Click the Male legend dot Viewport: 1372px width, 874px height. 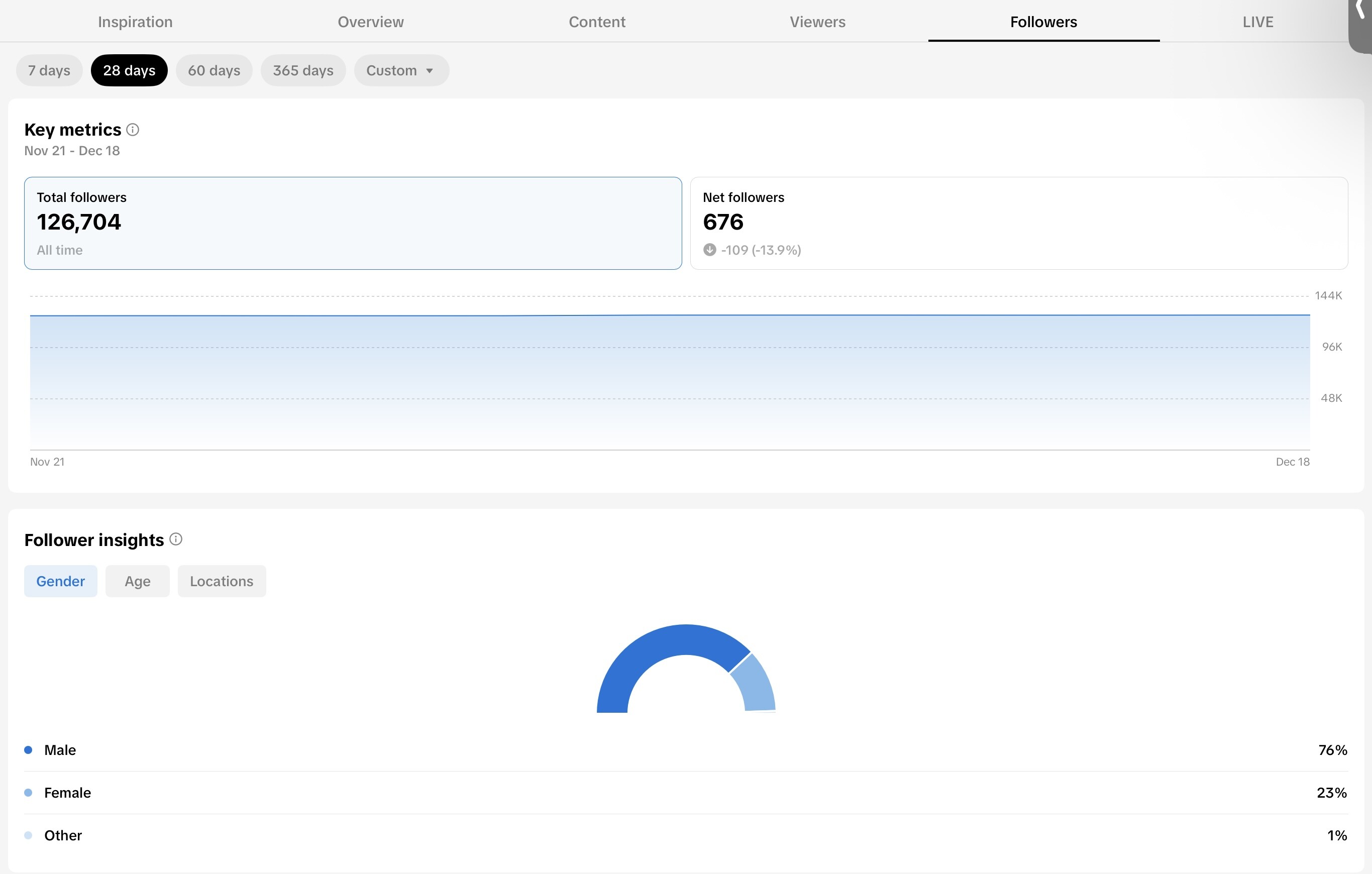click(29, 750)
